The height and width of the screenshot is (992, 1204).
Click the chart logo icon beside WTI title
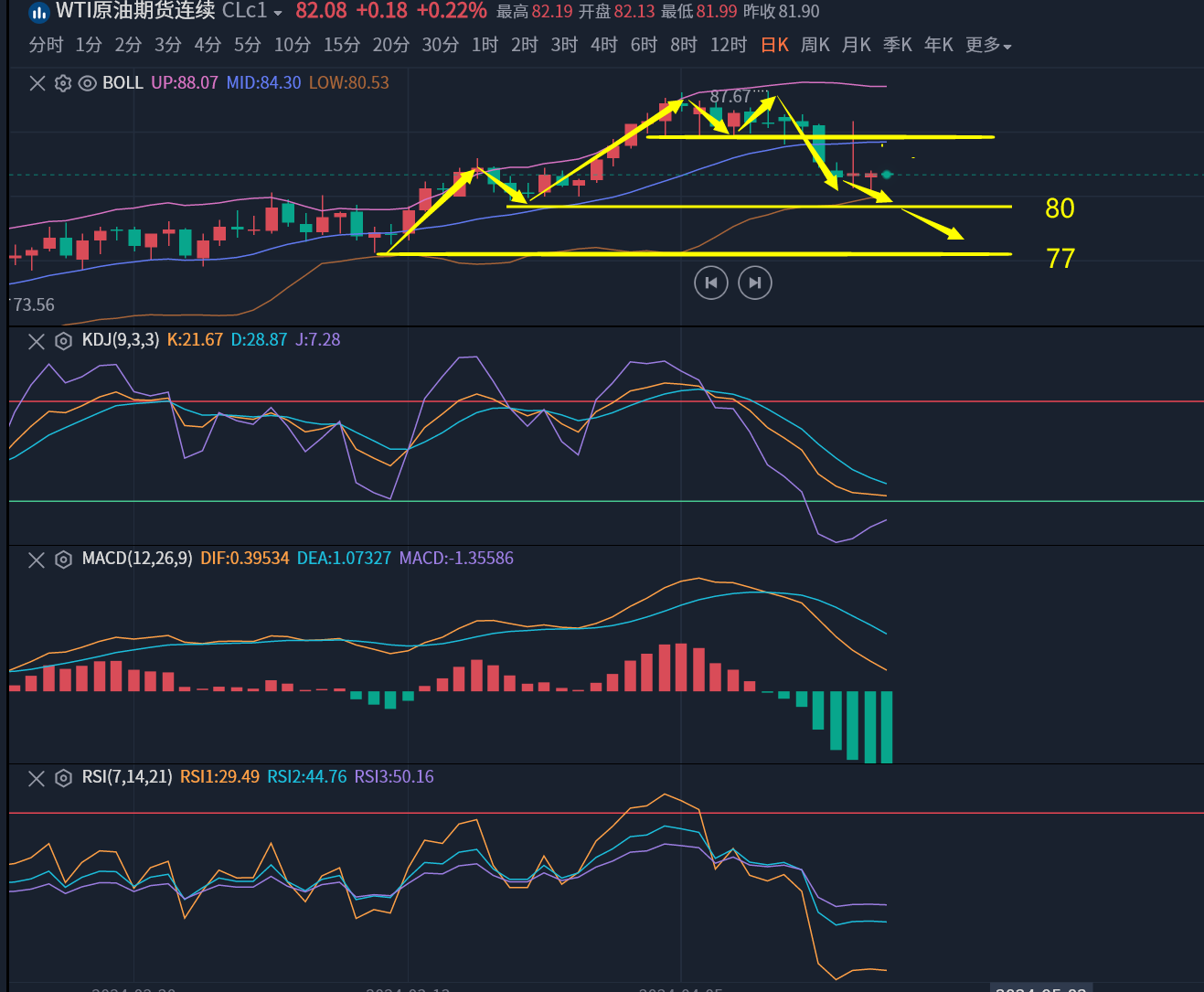[39, 12]
